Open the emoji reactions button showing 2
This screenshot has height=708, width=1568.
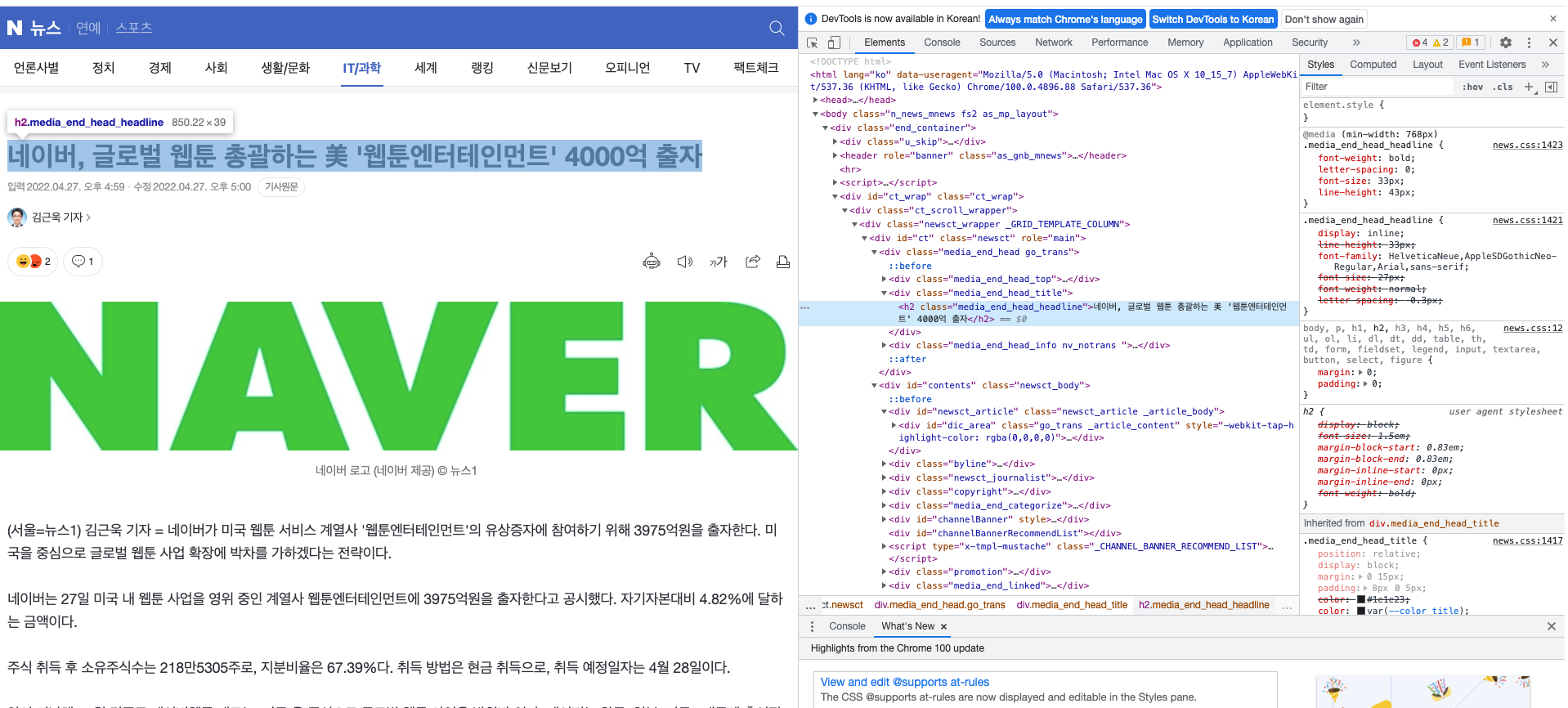click(33, 262)
